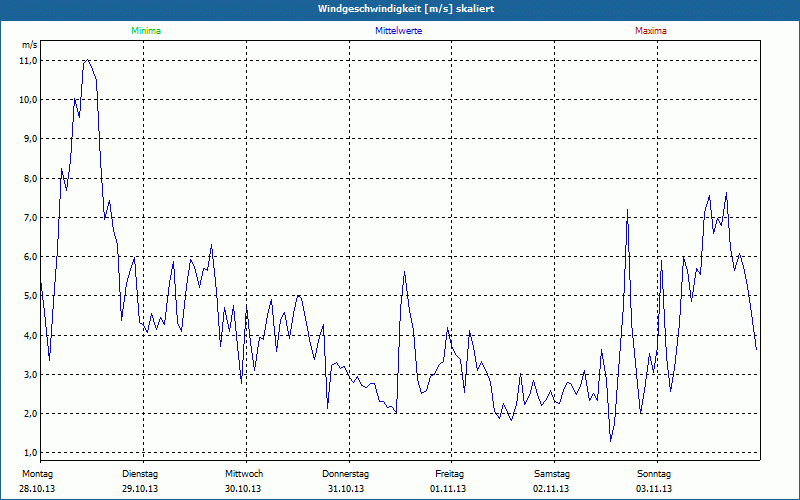Click the 11,0 y-axis value
The width and height of the screenshot is (800, 500).
29,61
